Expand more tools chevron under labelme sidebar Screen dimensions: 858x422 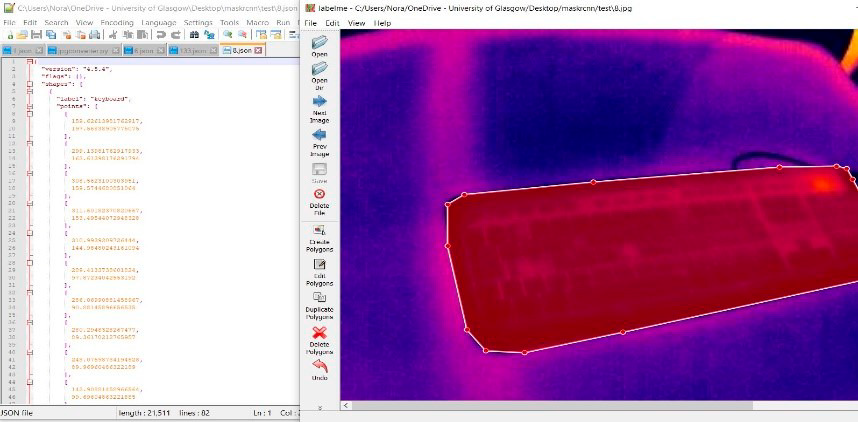click(320, 407)
